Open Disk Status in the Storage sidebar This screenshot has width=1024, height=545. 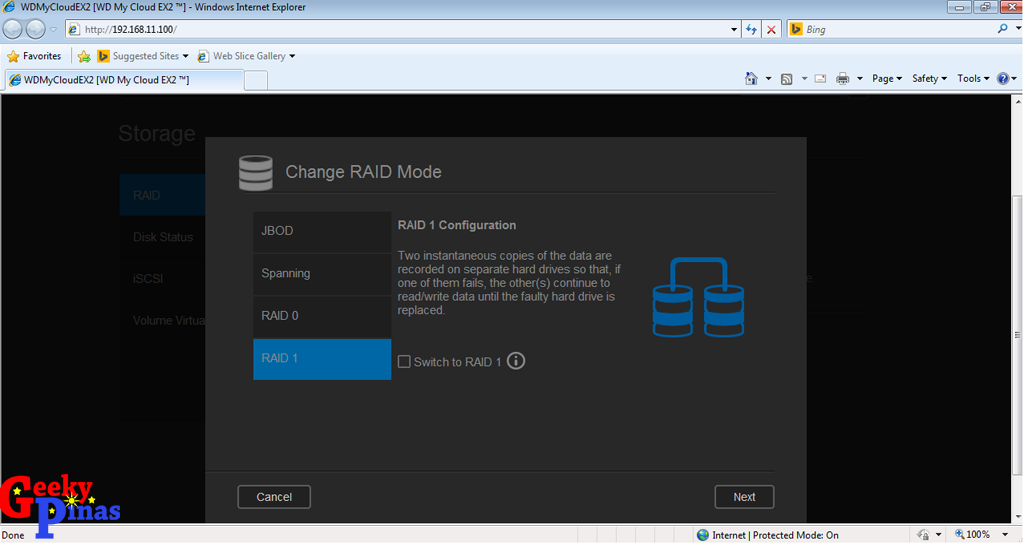pyautogui.click(x=162, y=237)
